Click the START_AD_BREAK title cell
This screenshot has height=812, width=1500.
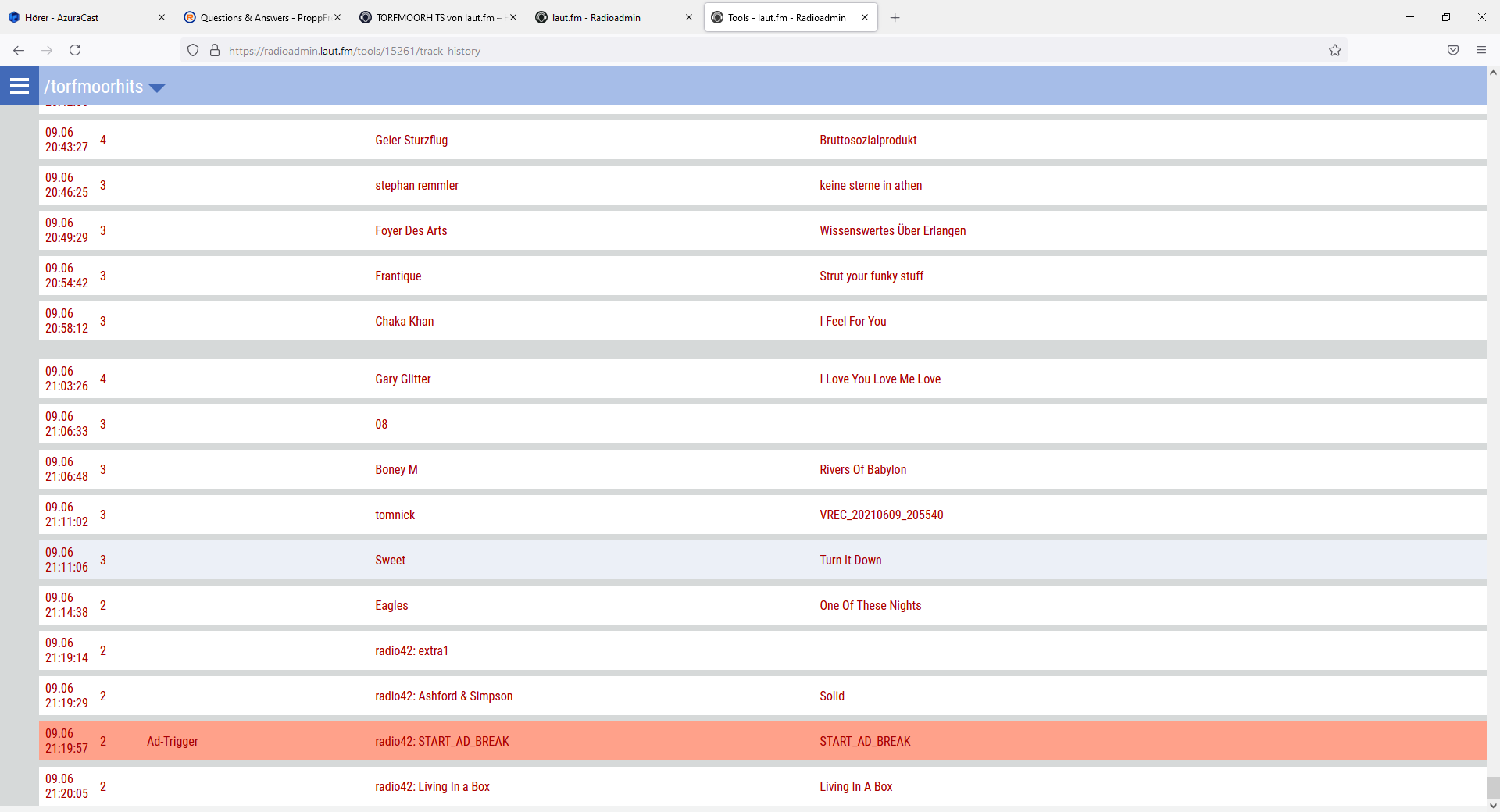click(x=865, y=742)
